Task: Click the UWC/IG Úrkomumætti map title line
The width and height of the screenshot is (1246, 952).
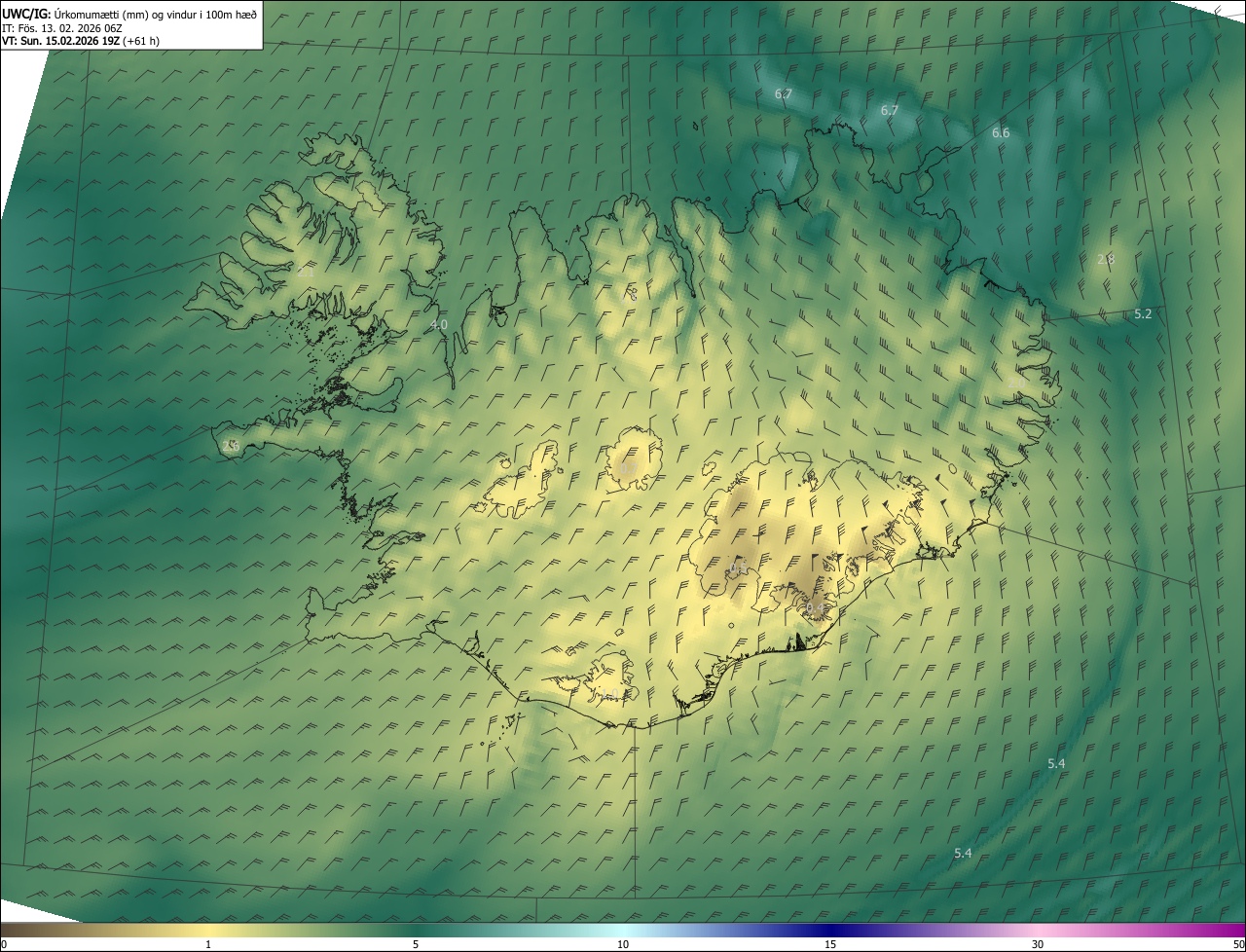Action: click(129, 15)
